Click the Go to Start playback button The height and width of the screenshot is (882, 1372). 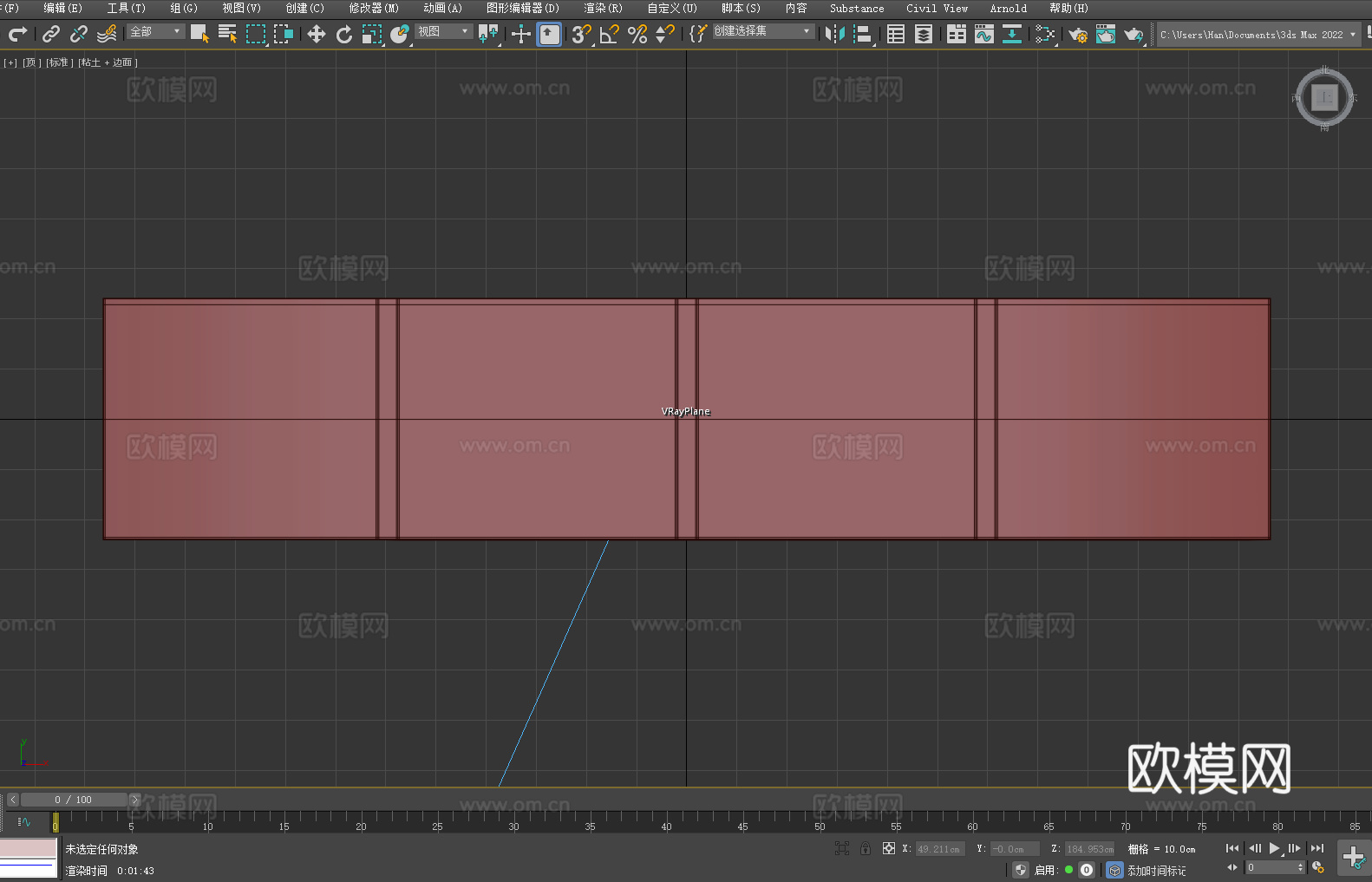[1232, 848]
